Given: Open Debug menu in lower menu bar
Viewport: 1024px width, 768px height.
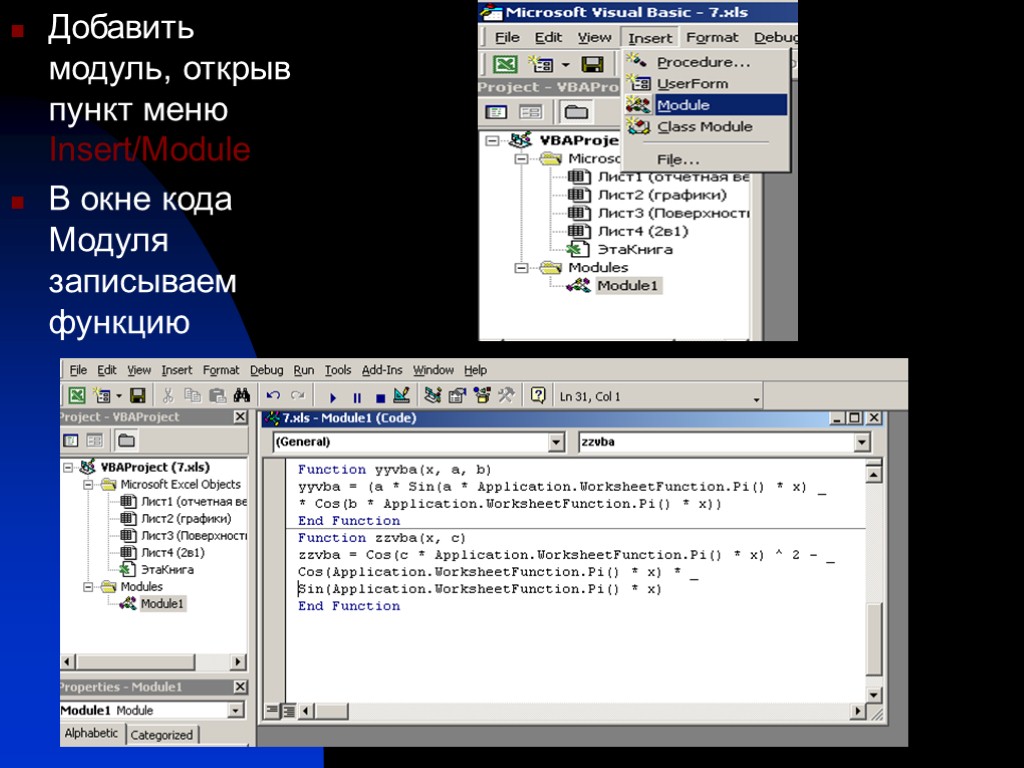Looking at the screenshot, I should coord(266,370).
